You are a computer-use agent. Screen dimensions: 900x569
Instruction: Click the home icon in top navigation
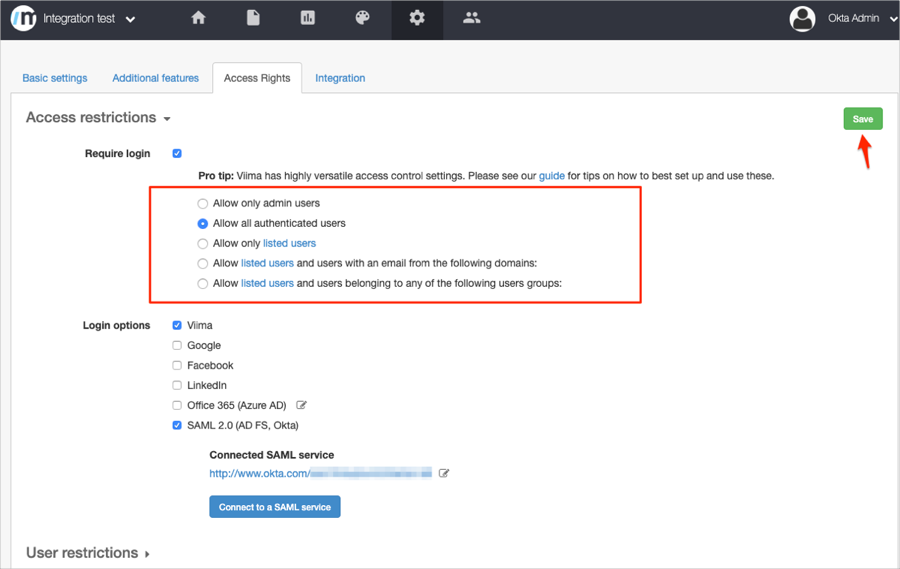coord(198,18)
